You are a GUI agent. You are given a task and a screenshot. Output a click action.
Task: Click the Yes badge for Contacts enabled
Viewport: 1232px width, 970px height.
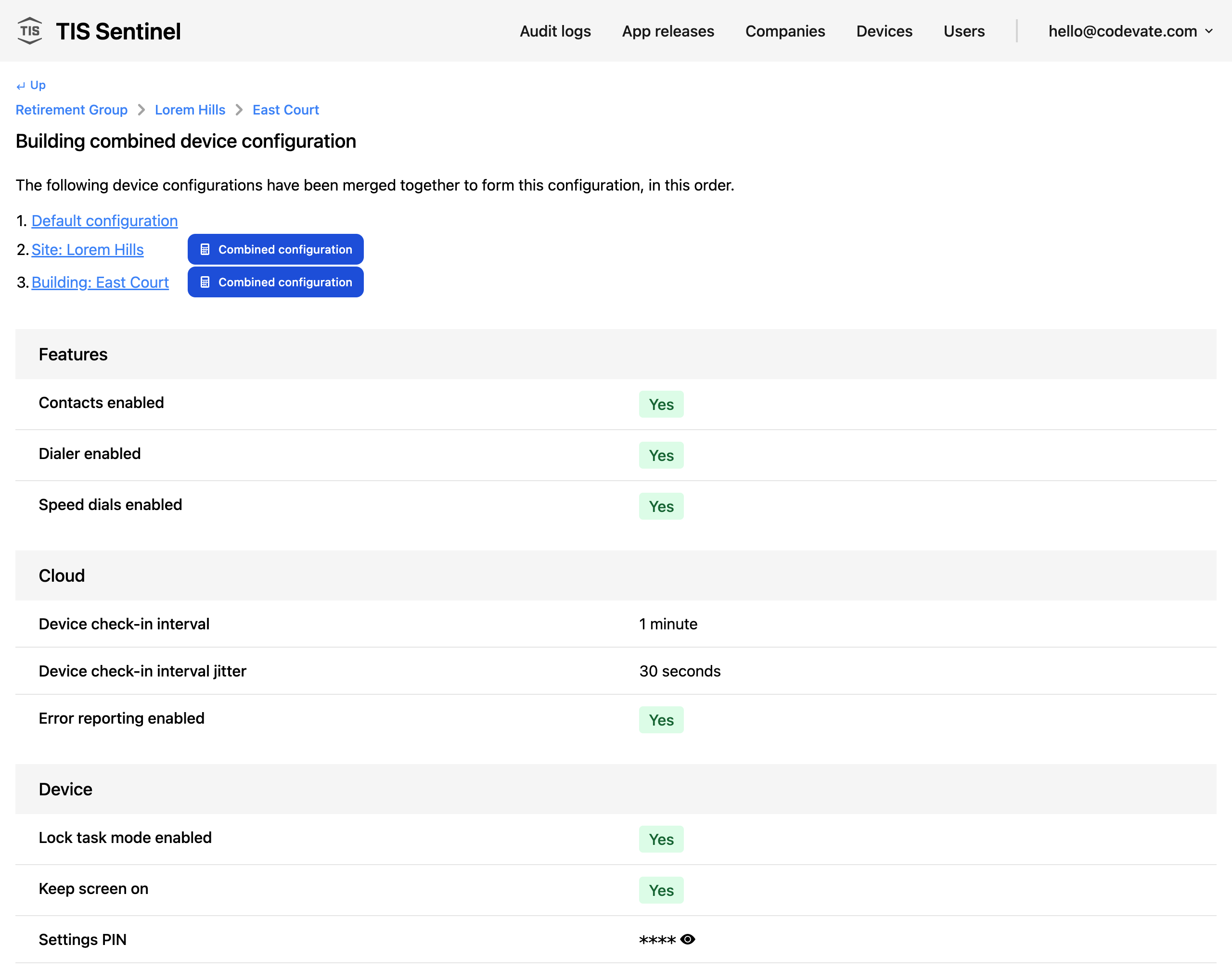click(x=661, y=404)
